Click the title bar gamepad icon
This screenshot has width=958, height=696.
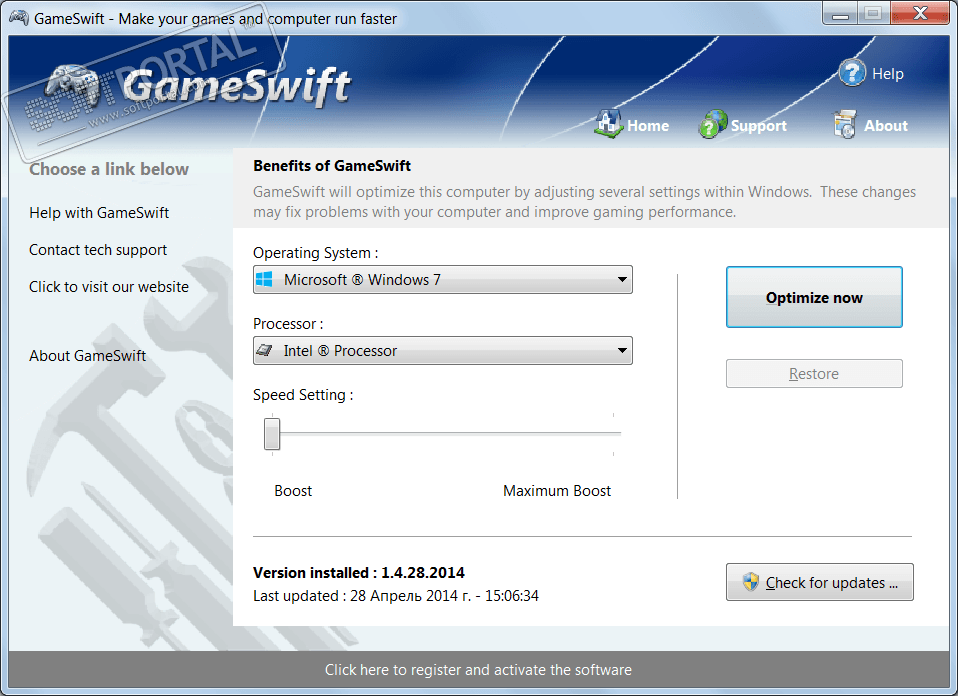click(x=18, y=18)
